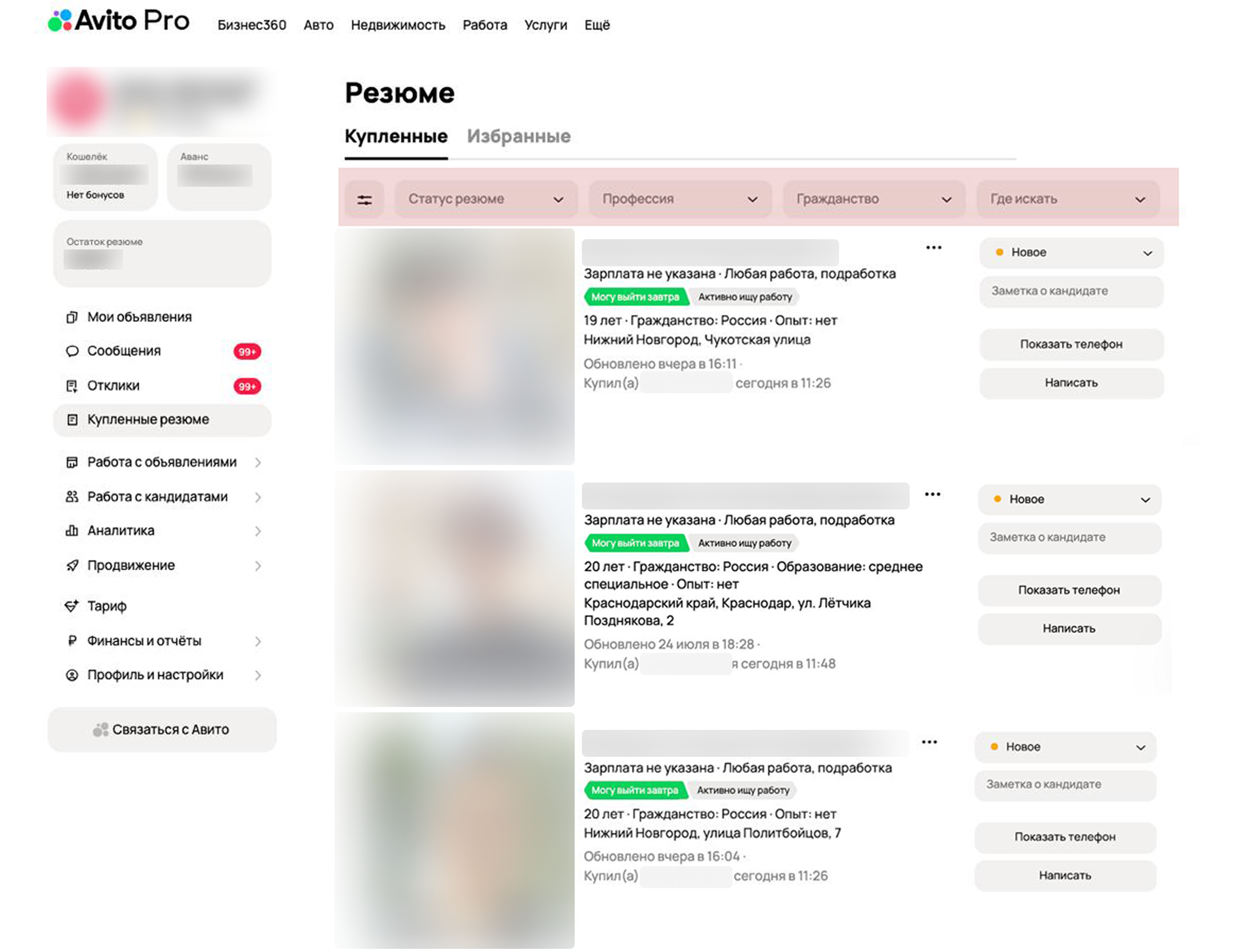Change the first candidate's Новое status dropdown
The image size is (1233, 952).
pyautogui.click(x=1071, y=252)
